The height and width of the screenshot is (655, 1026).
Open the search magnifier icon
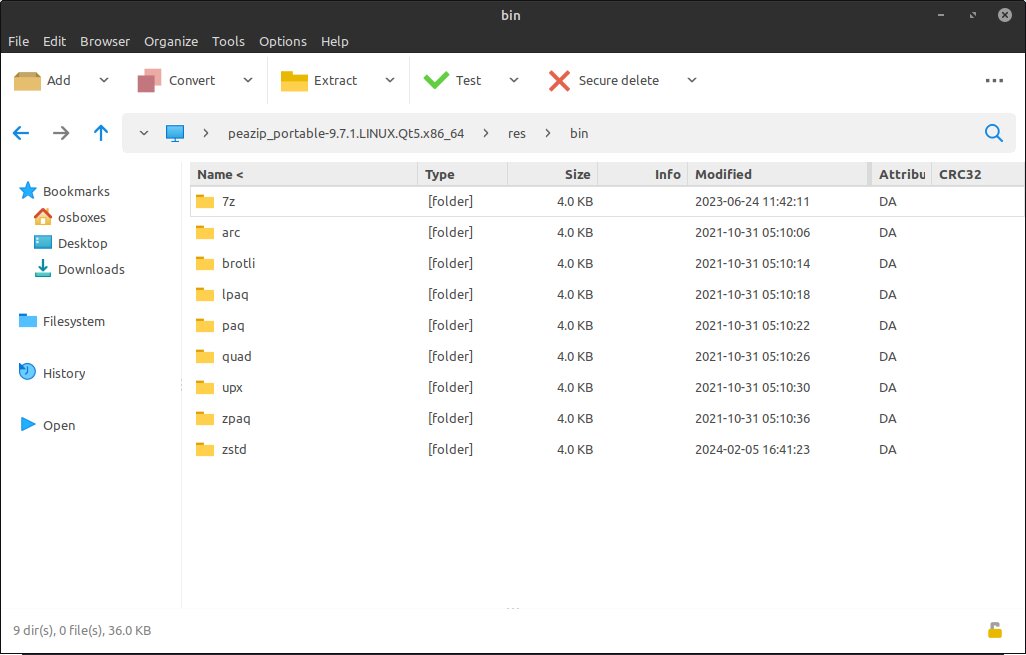(x=994, y=133)
